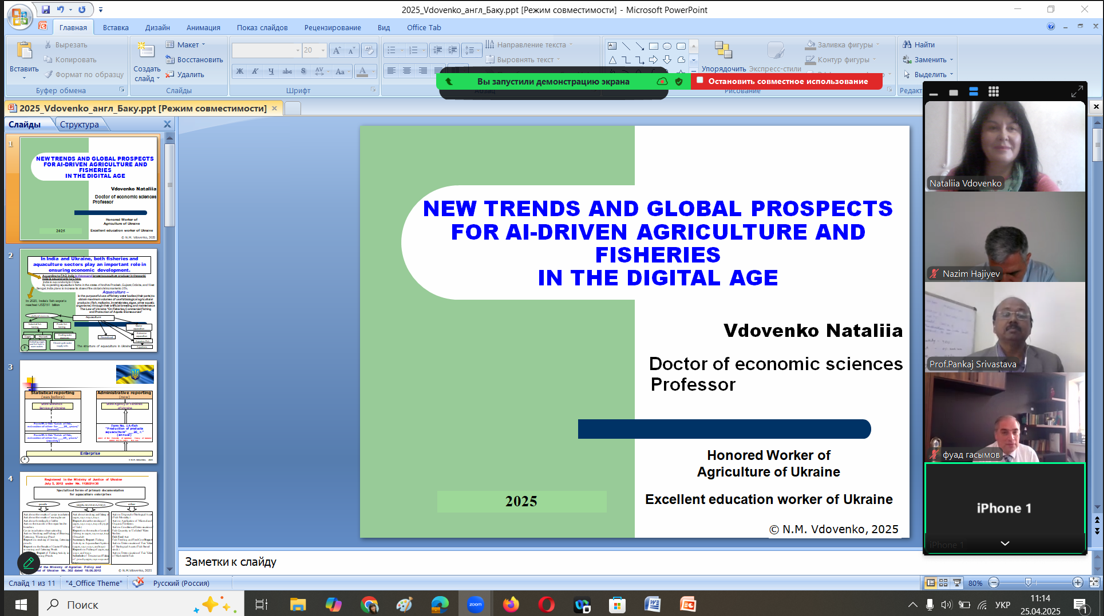Select normal view button in status bar
The width and height of the screenshot is (1104, 616).
(930, 583)
